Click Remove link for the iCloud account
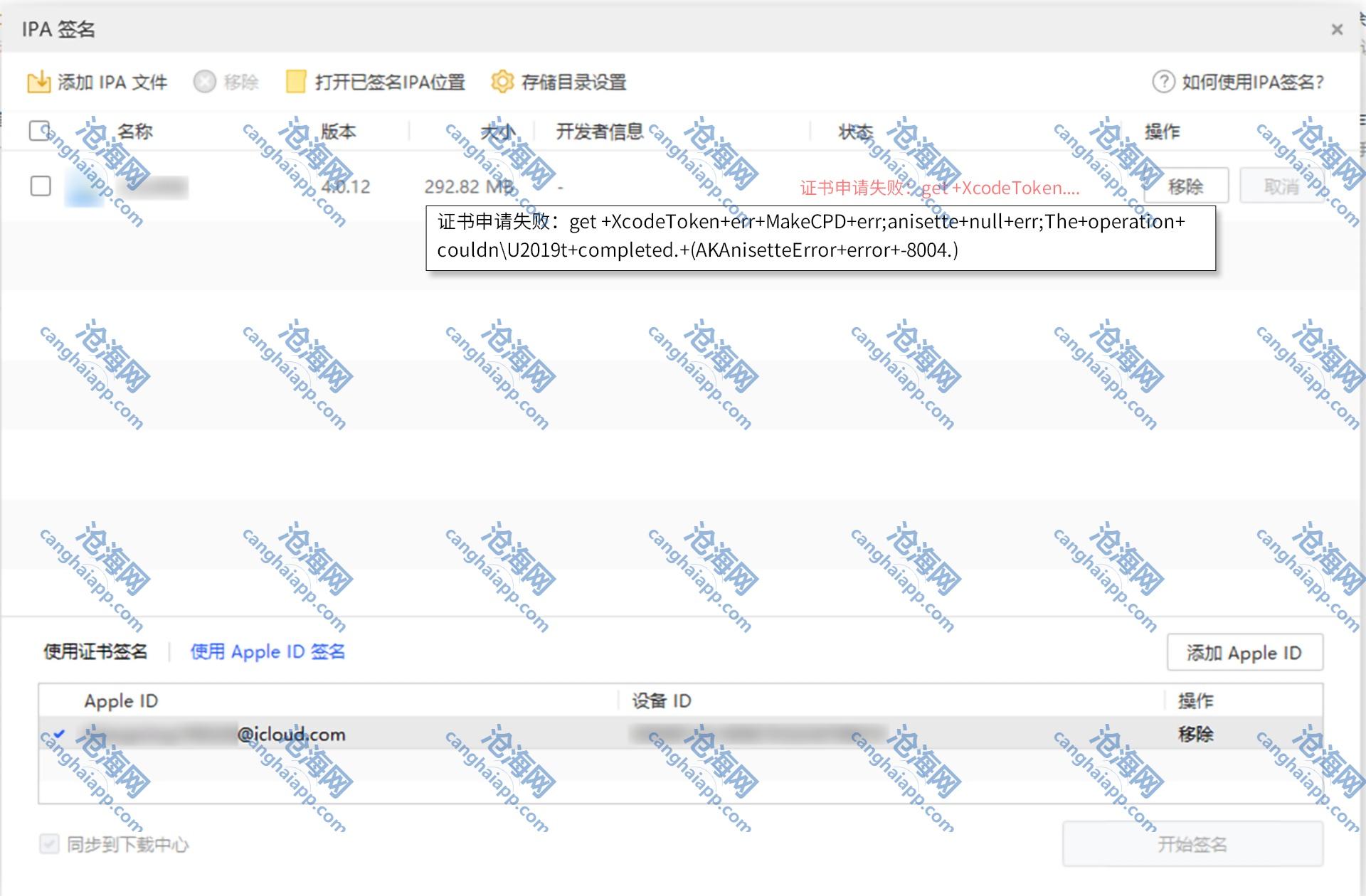Viewport: 1366px width, 896px height. pos(1195,734)
